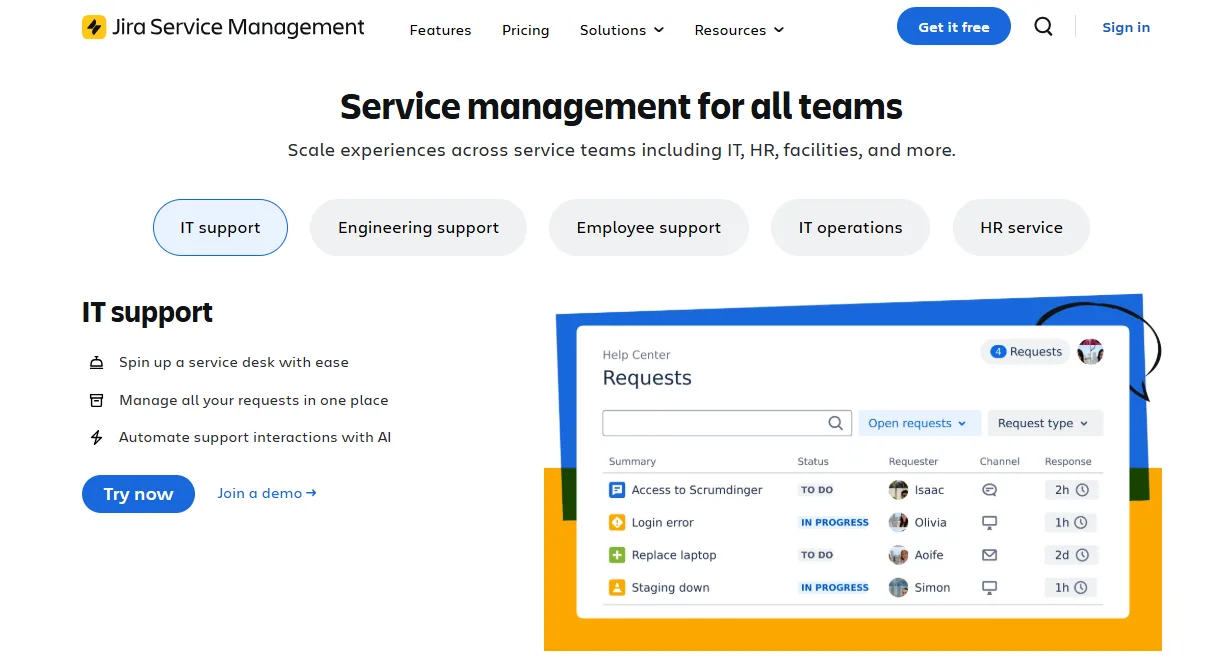Click the Login error summary text

[x=662, y=522]
